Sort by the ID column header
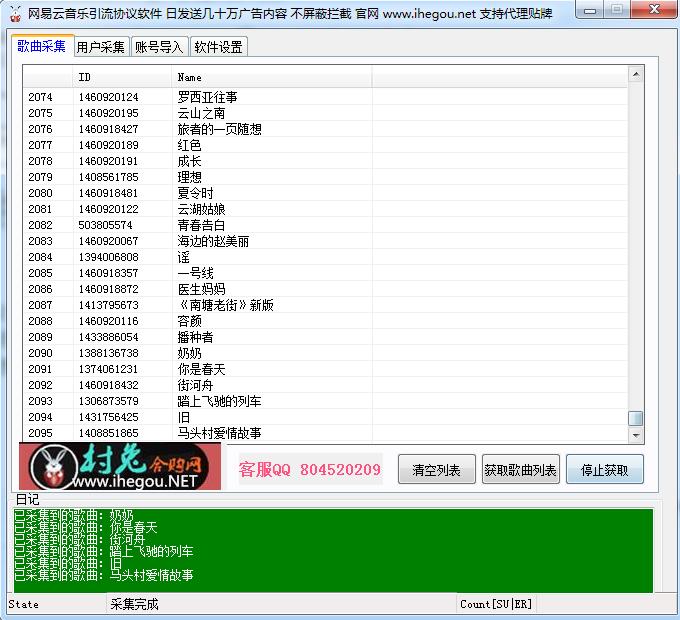This screenshot has height=620, width=680. coord(120,77)
